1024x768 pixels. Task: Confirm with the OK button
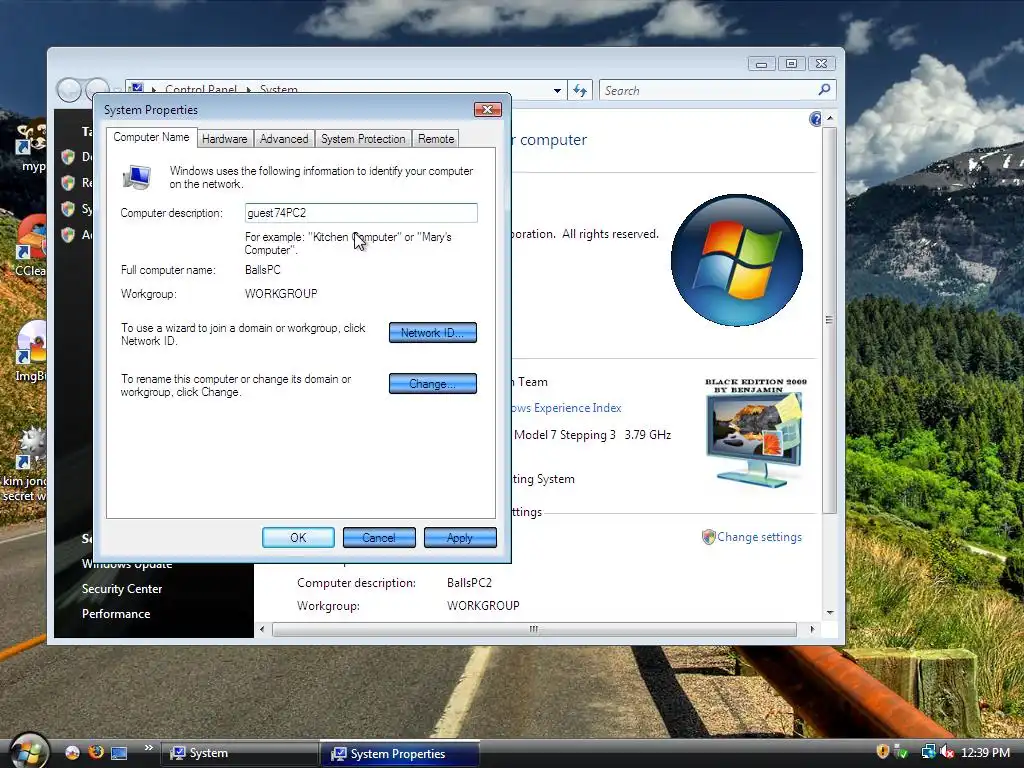coord(298,537)
